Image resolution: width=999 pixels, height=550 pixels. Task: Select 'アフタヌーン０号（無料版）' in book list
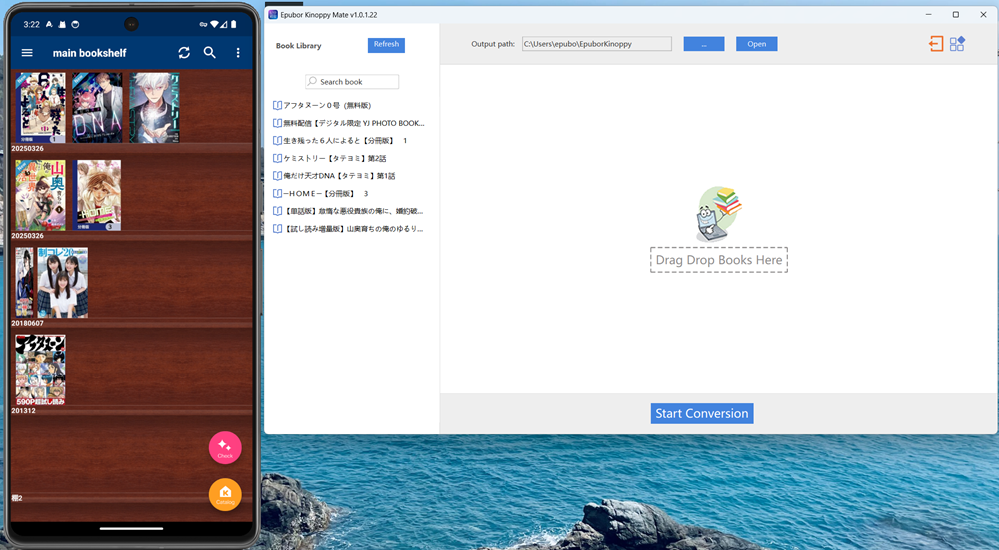(x=326, y=105)
